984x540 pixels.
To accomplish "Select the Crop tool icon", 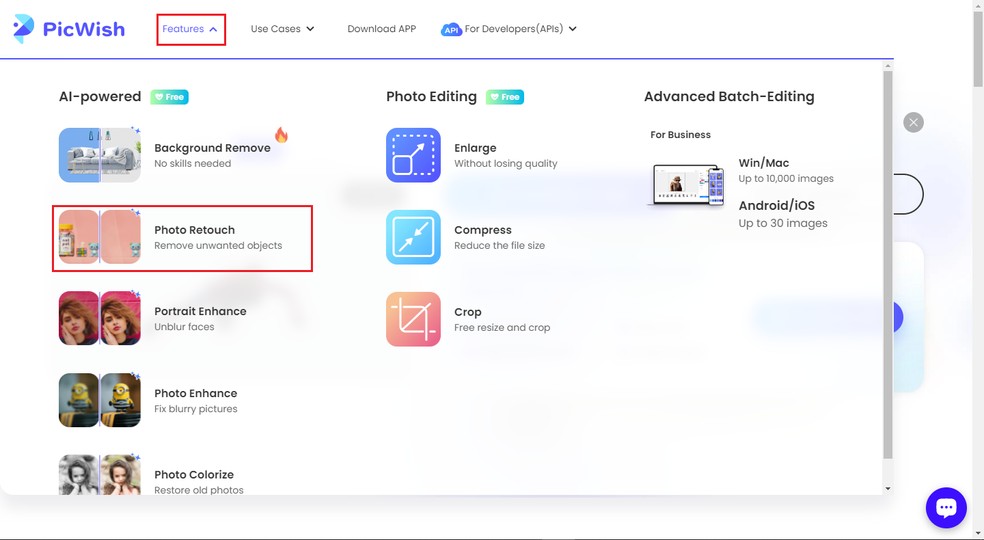I will (414, 319).
